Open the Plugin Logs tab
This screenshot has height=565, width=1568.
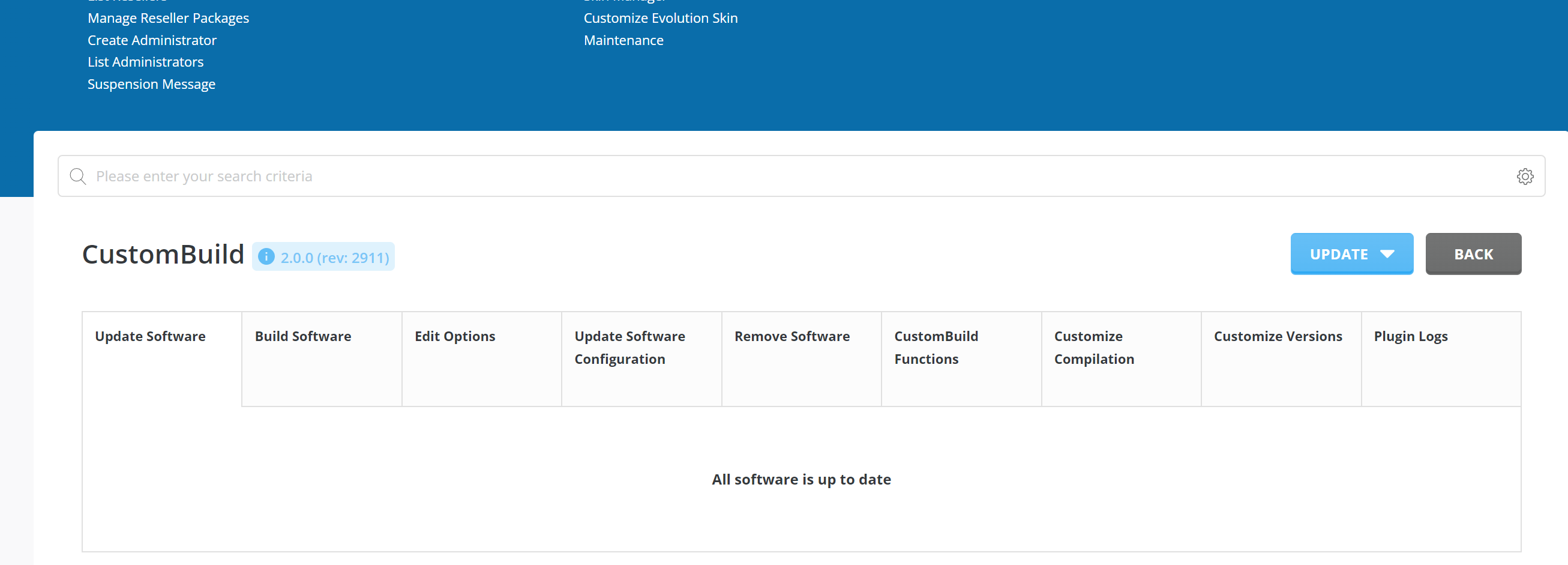pyautogui.click(x=1441, y=359)
